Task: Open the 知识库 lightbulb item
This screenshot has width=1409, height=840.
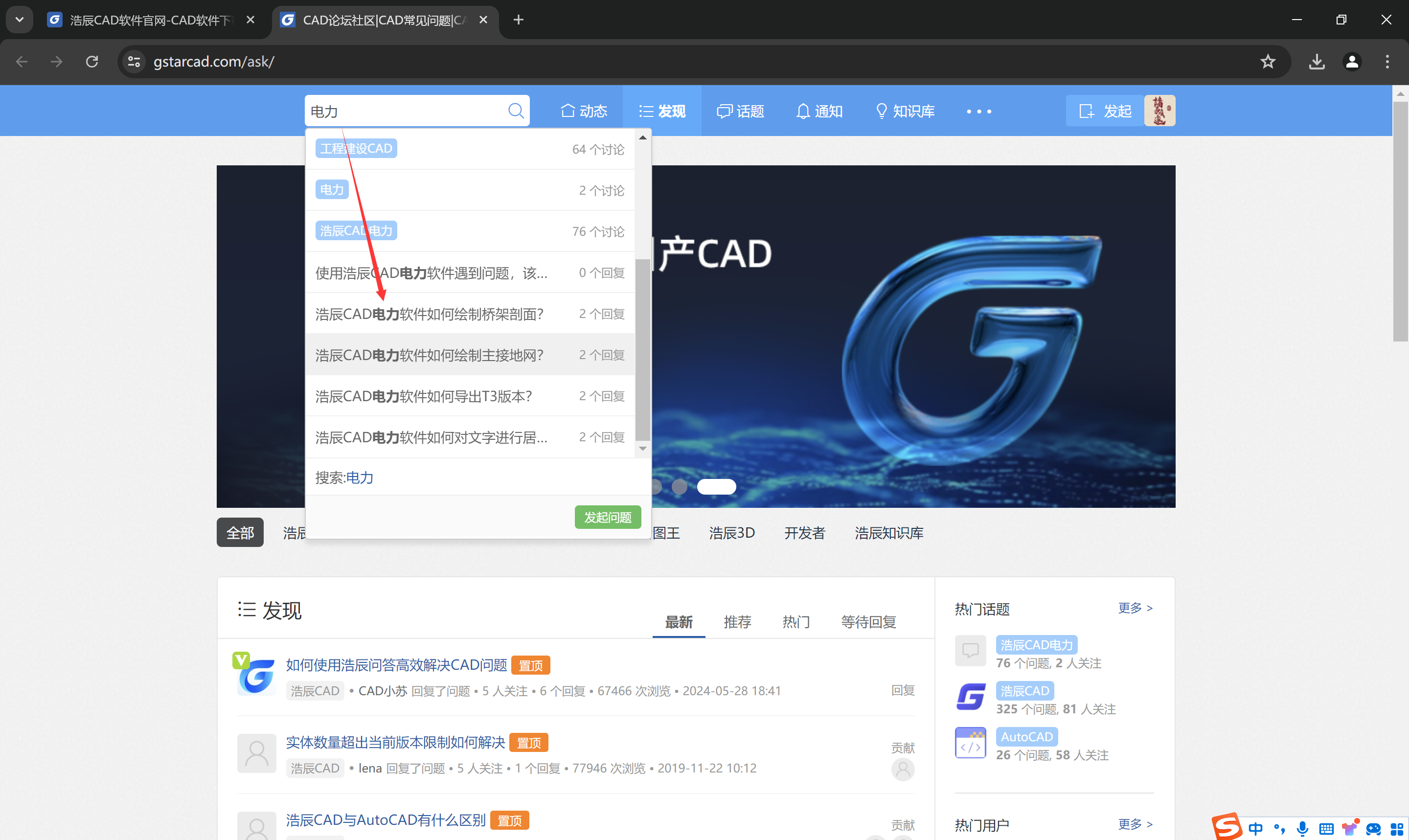Action: pos(904,111)
